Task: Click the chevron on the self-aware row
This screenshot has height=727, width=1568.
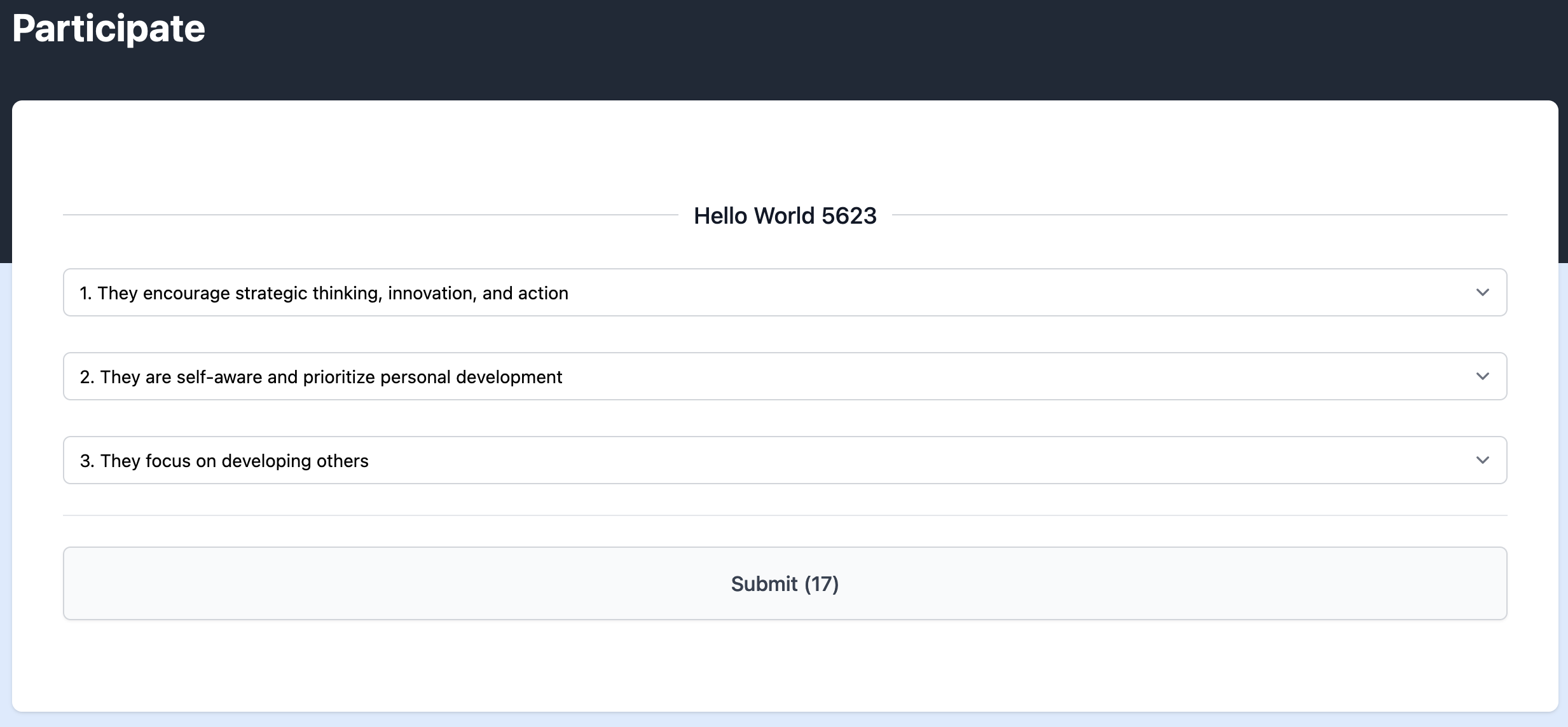Action: tap(1482, 376)
